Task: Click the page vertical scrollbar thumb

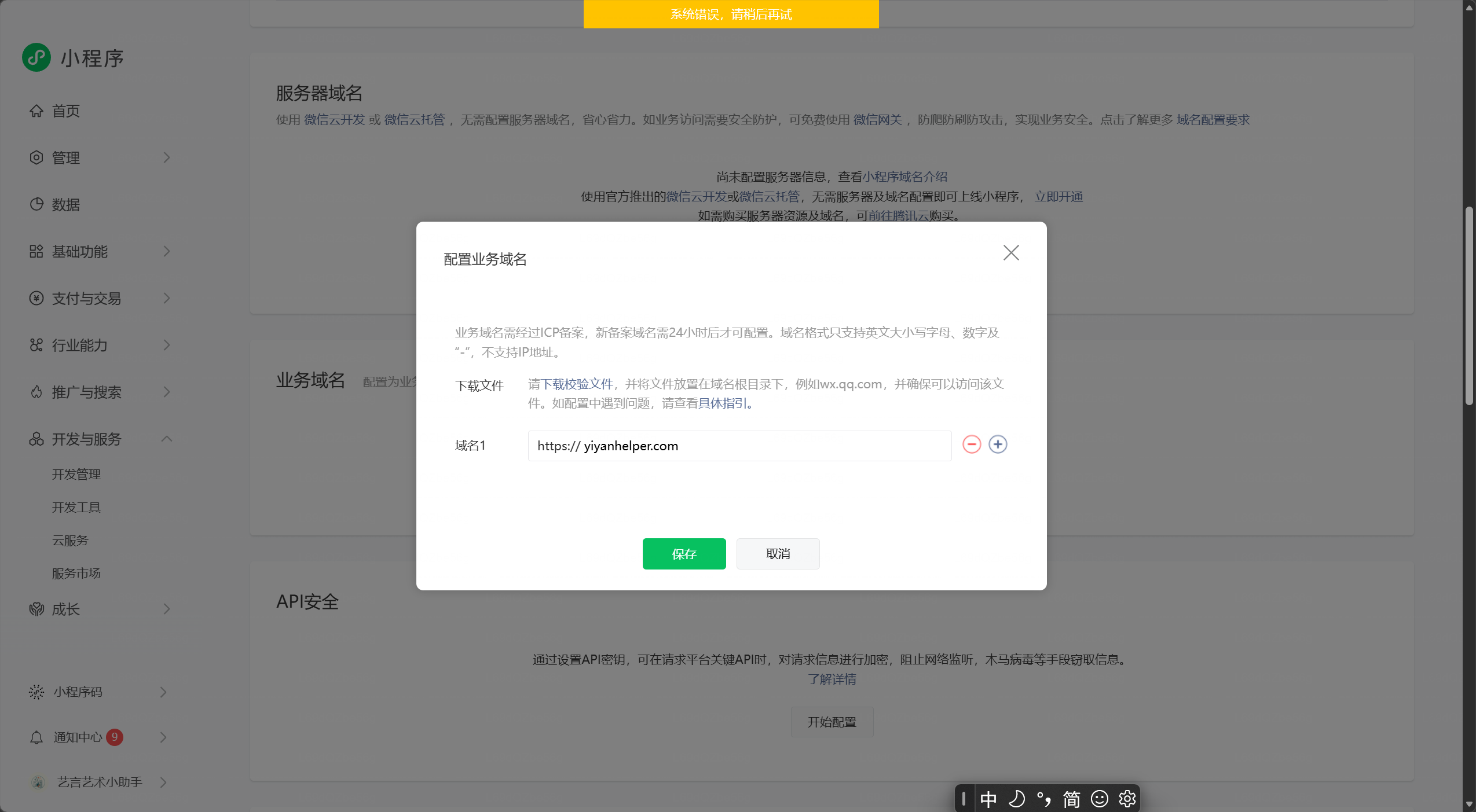Action: 1468,307
